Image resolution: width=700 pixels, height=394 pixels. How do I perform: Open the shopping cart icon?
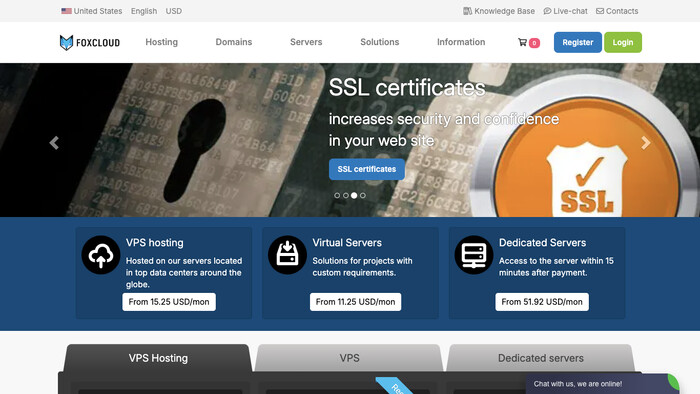point(522,42)
